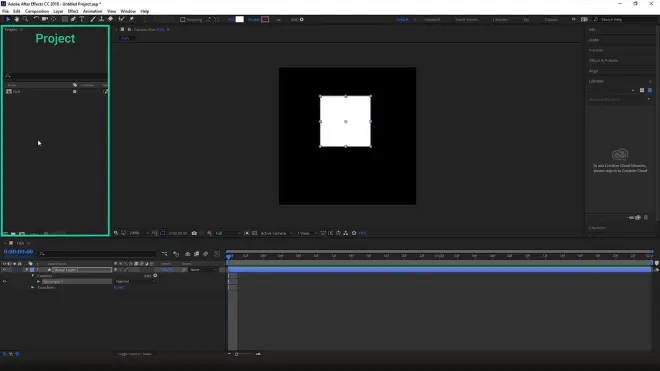Screen dimensions: 660x371
Task: Toggle the Snapping checkbox
Action: click(183, 19)
